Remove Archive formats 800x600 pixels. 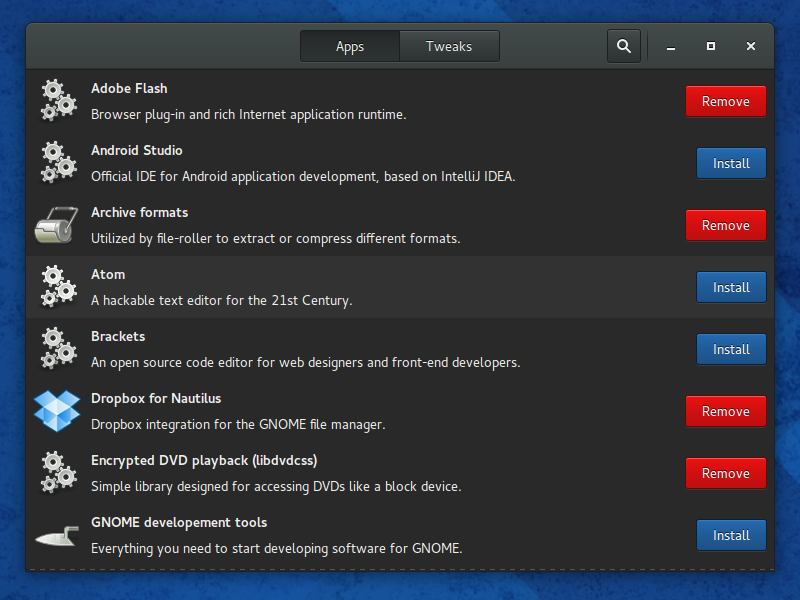[x=726, y=225]
